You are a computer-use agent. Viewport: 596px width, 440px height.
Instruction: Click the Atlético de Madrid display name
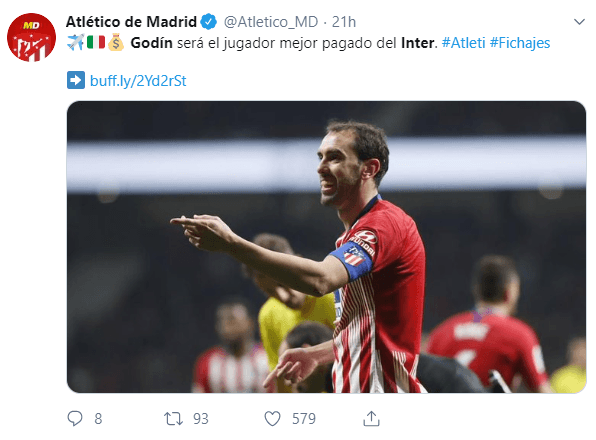[x=131, y=22]
